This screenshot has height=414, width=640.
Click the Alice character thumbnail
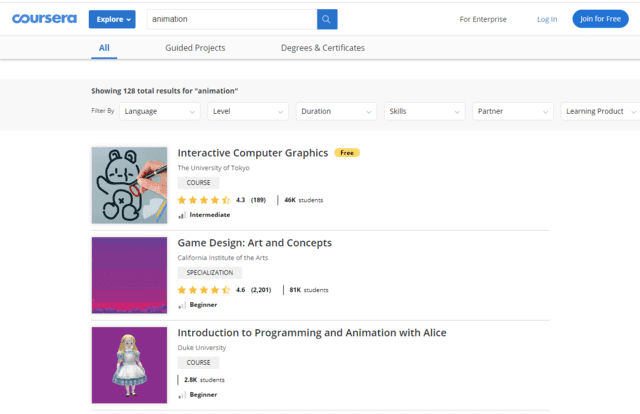click(129, 365)
